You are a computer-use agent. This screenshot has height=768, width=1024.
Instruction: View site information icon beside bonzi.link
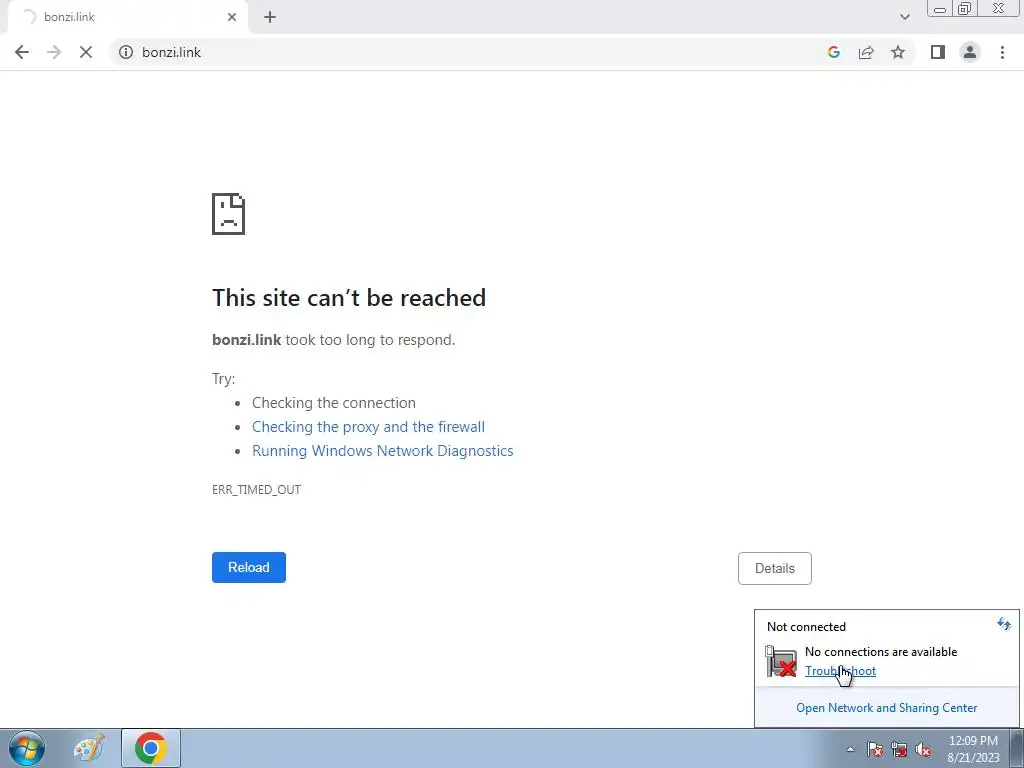coord(126,52)
